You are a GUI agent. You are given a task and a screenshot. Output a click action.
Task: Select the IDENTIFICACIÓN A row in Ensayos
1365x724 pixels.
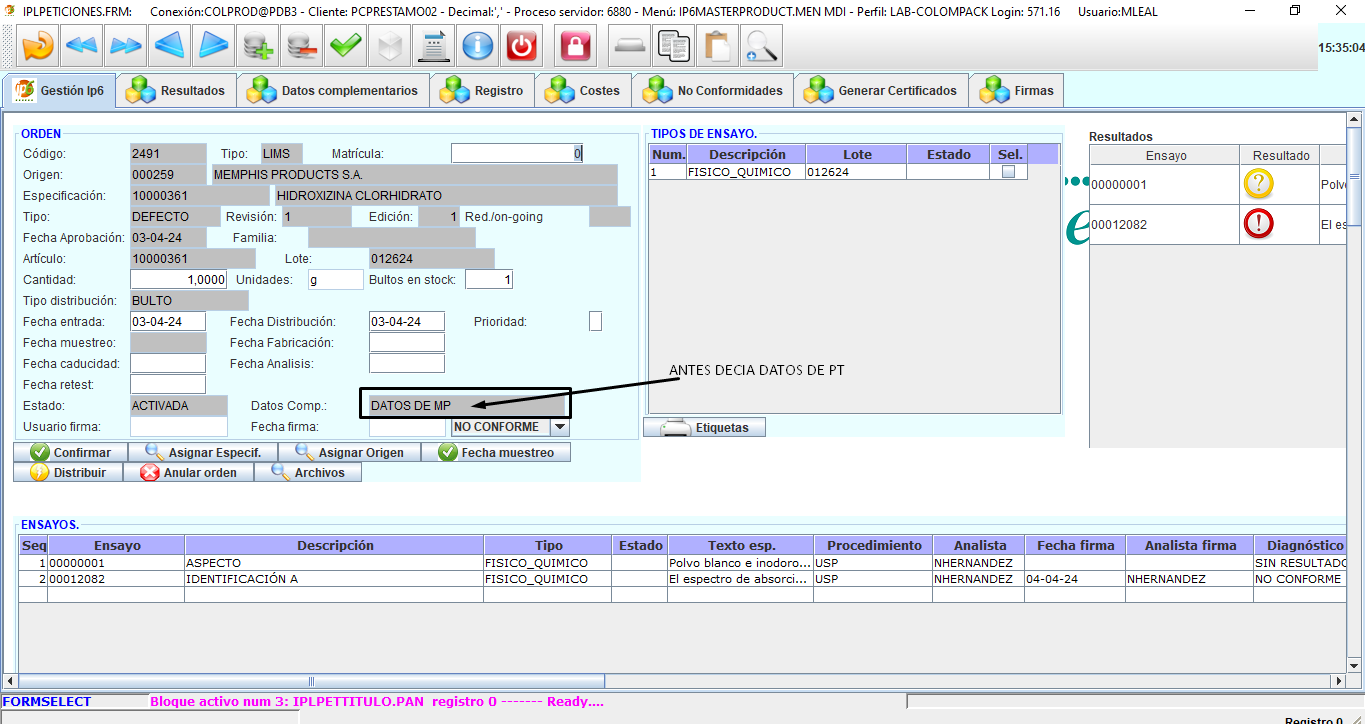coord(682,579)
